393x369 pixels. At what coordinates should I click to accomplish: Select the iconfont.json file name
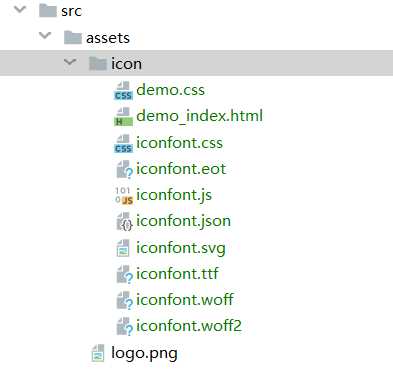[183, 221]
